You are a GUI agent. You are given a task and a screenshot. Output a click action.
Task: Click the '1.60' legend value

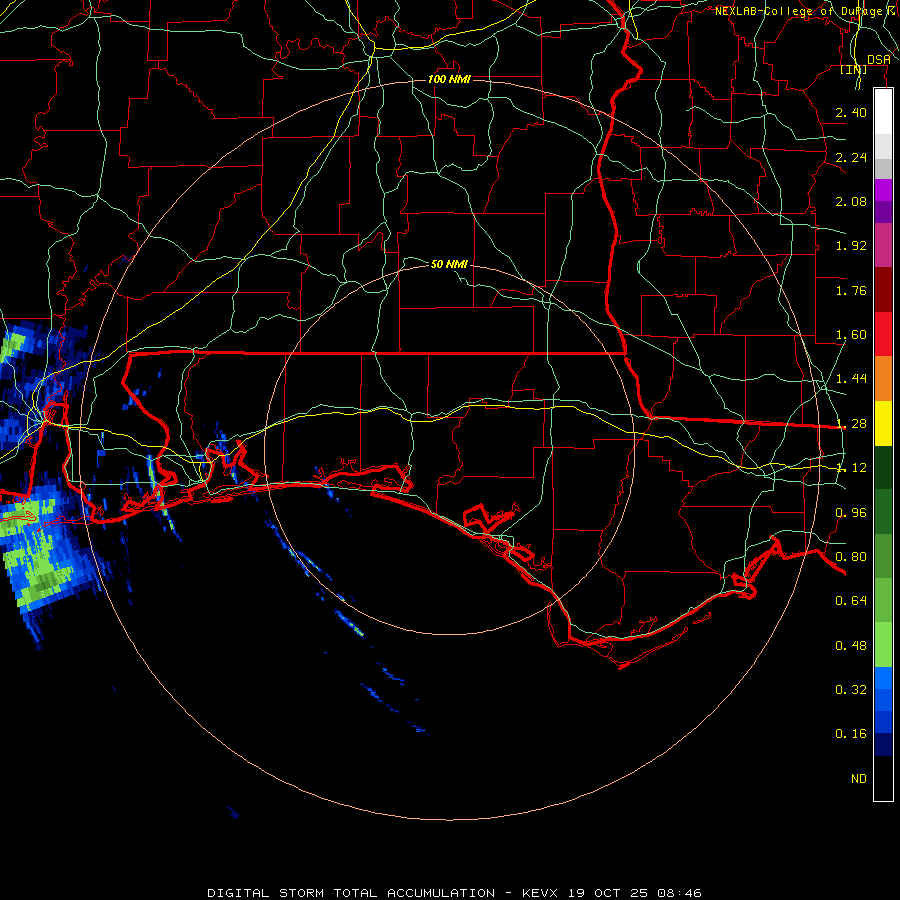tap(851, 335)
